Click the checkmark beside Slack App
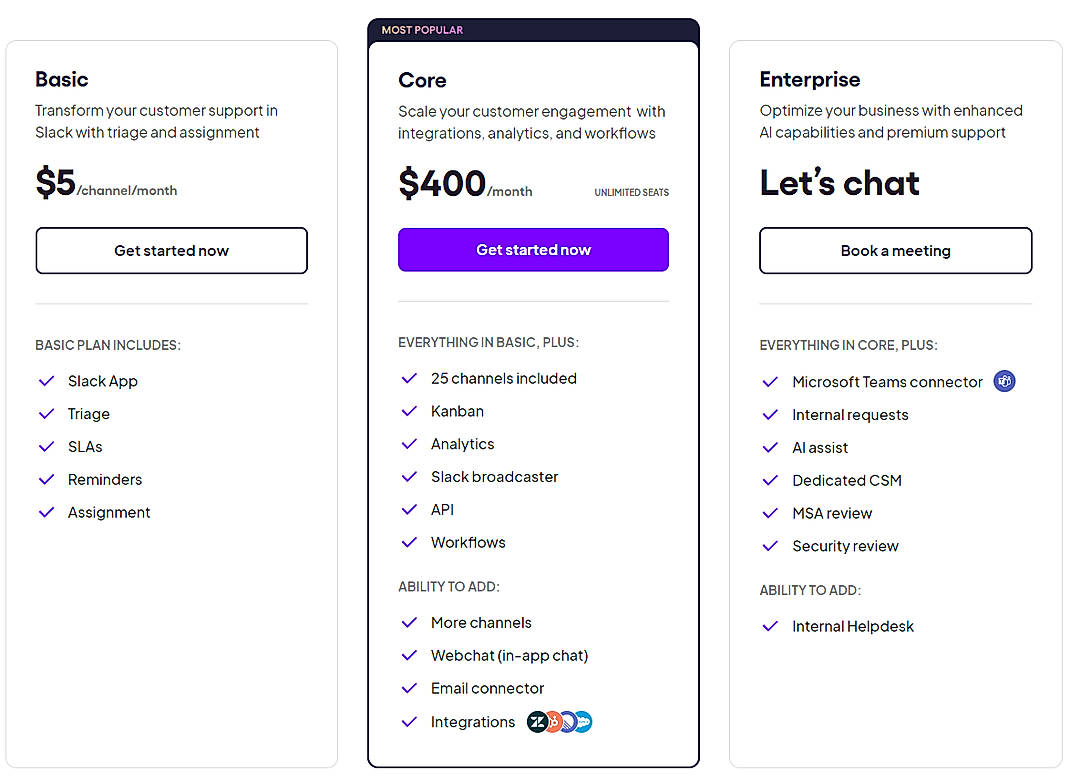The width and height of the screenshot is (1070, 781). tap(46, 380)
